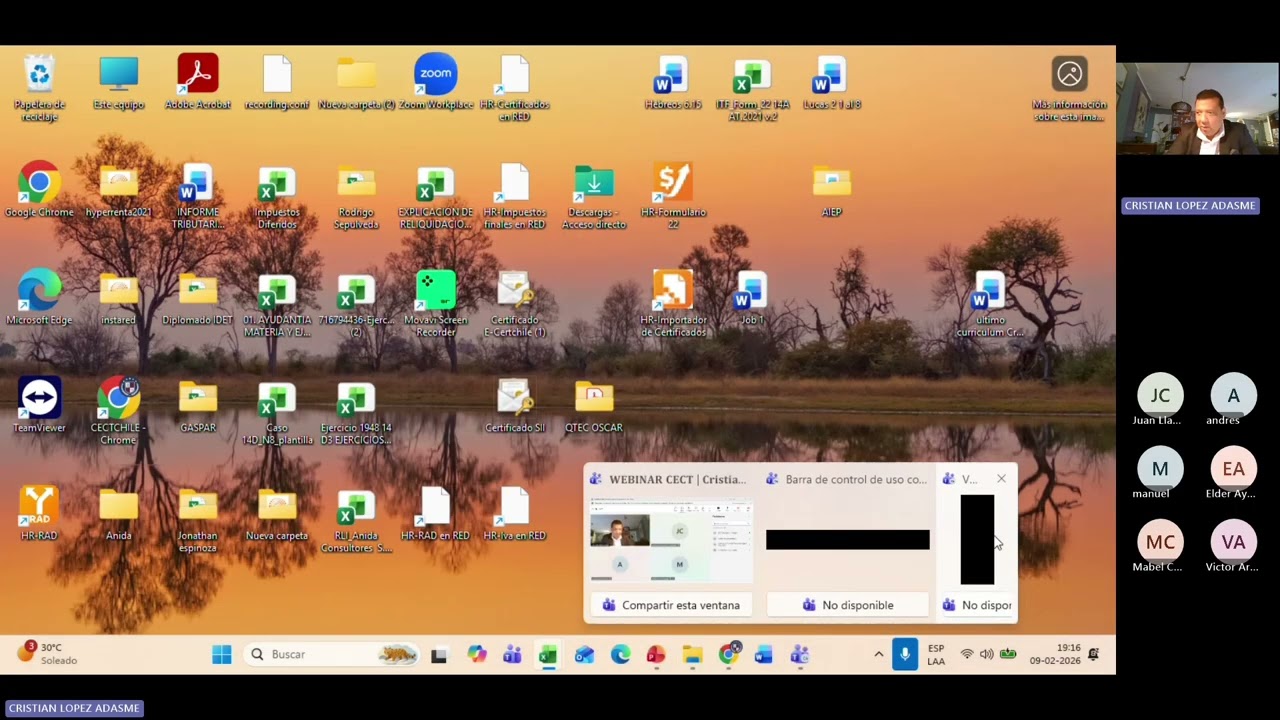Screen dimensions: 1280x720
Task: Open the QTEC OSCAR folder
Action: [x=594, y=406]
